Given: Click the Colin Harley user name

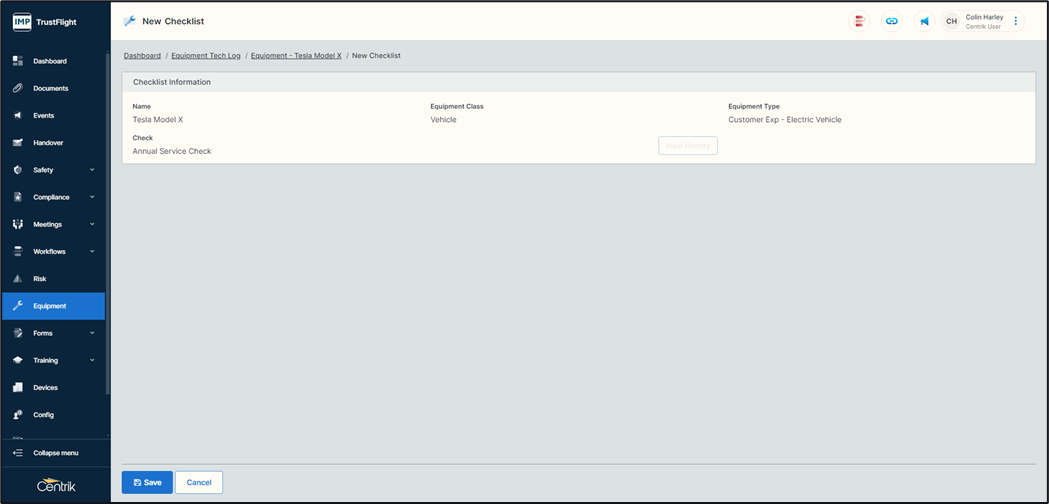Looking at the screenshot, I should (984, 17).
